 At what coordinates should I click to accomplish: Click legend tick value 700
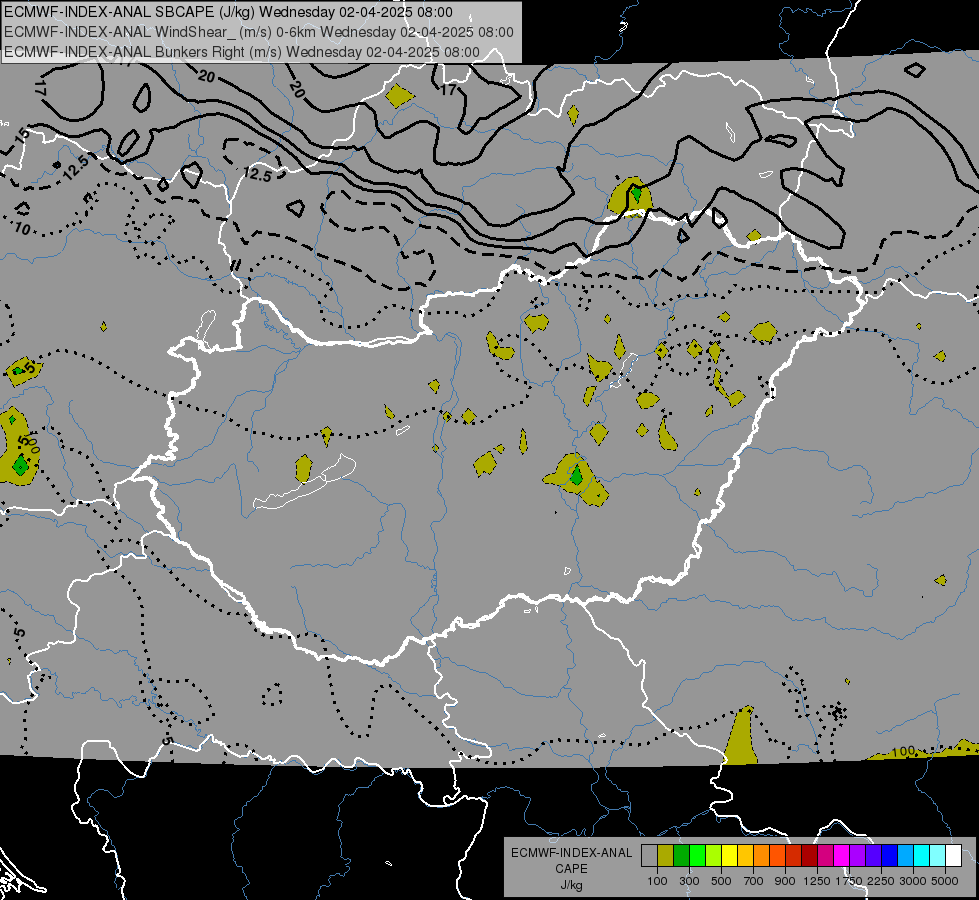(x=754, y=881)
